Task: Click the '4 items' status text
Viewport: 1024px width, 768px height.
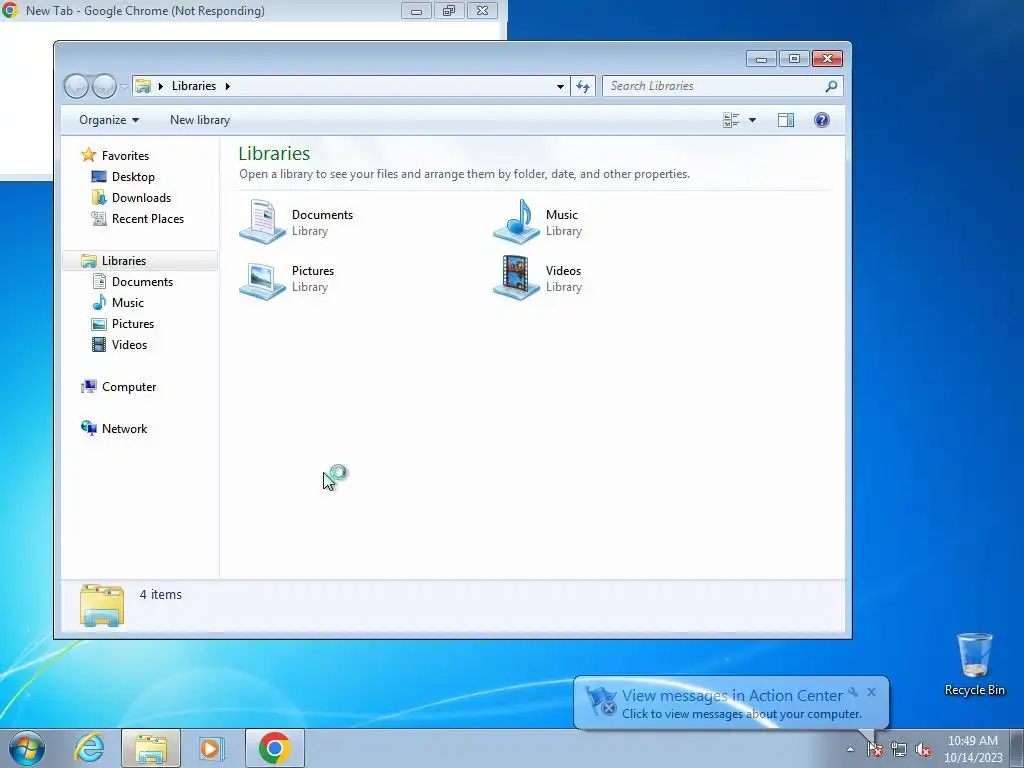Action: (x=161, y=594)
